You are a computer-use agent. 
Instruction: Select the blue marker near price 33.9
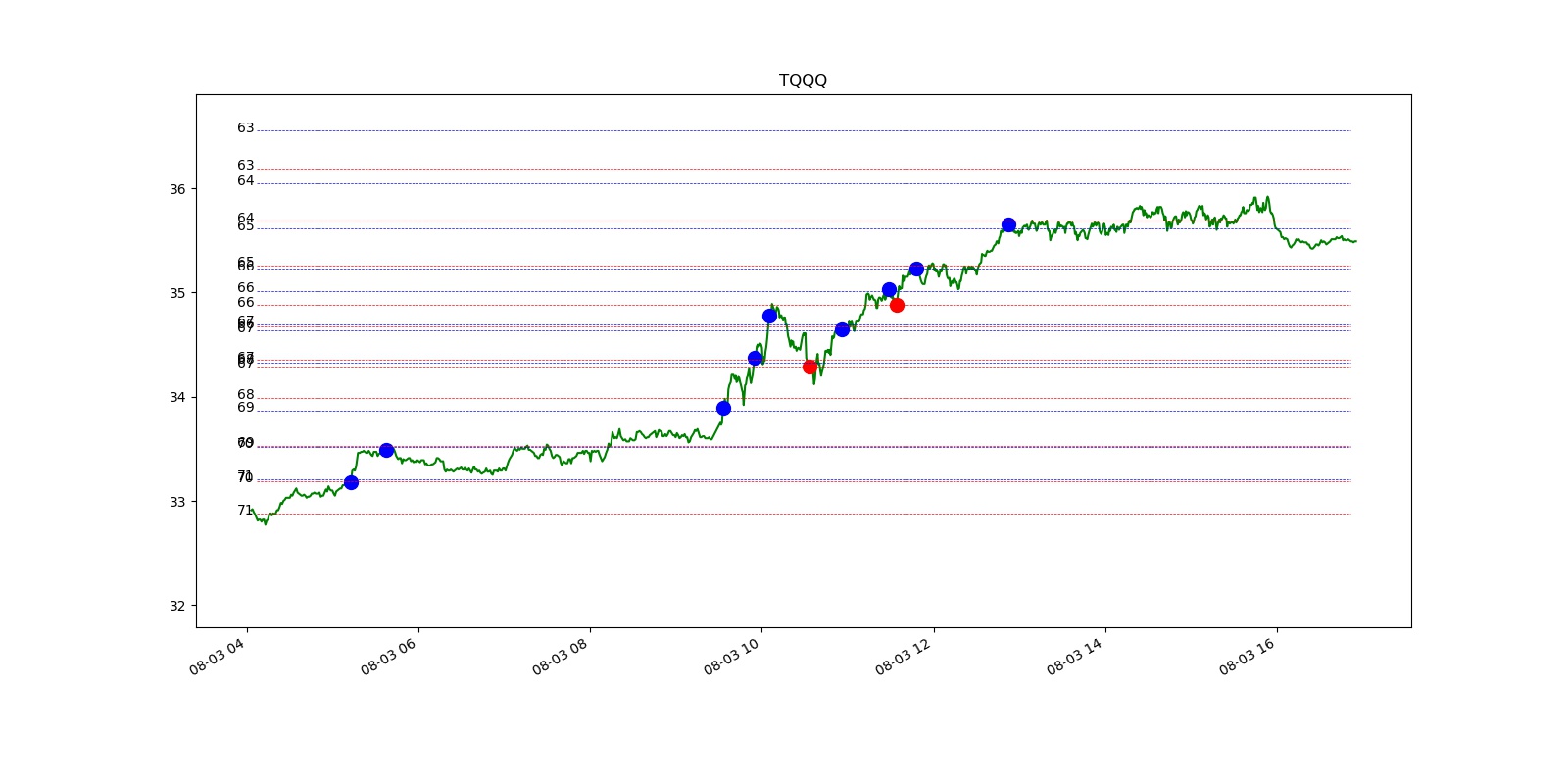pyautogui.click(x=723, y=408)
